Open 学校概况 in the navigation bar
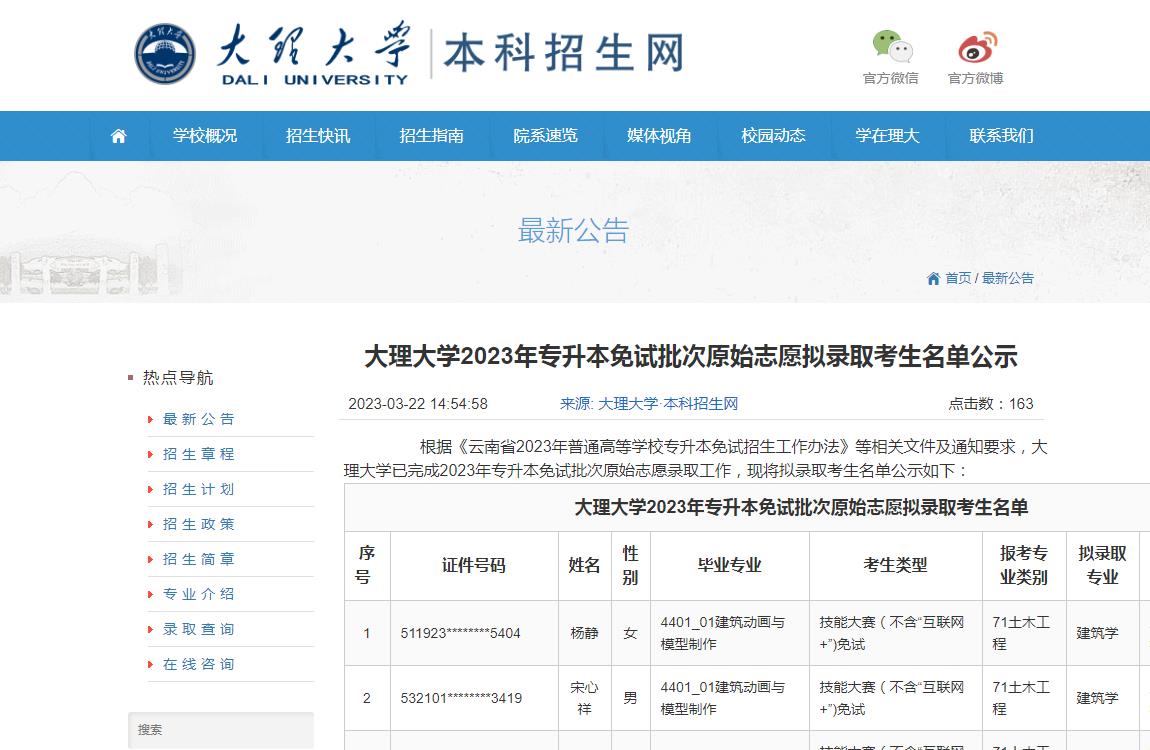The image size is (1150, 750). 205,136
